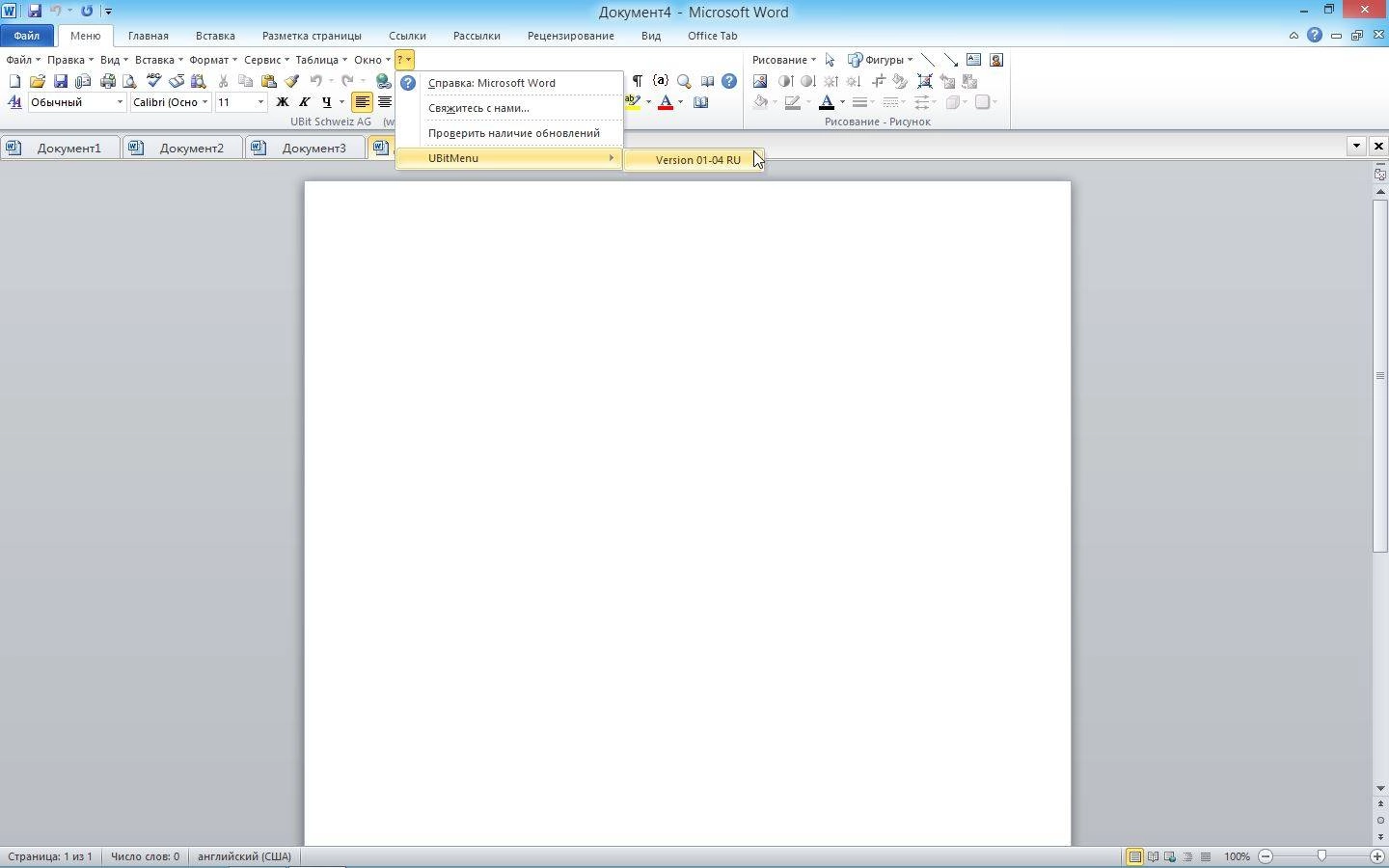Click the Undo arrow icon in the menu toolbar

[315, 82]
